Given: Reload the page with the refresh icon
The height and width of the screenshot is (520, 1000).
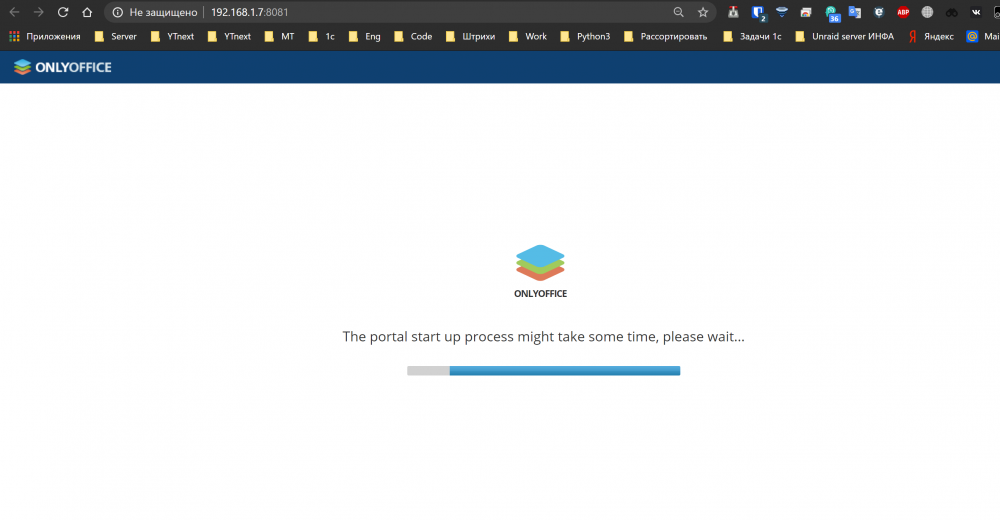Looking at the screenshot, I should (62, 12).
